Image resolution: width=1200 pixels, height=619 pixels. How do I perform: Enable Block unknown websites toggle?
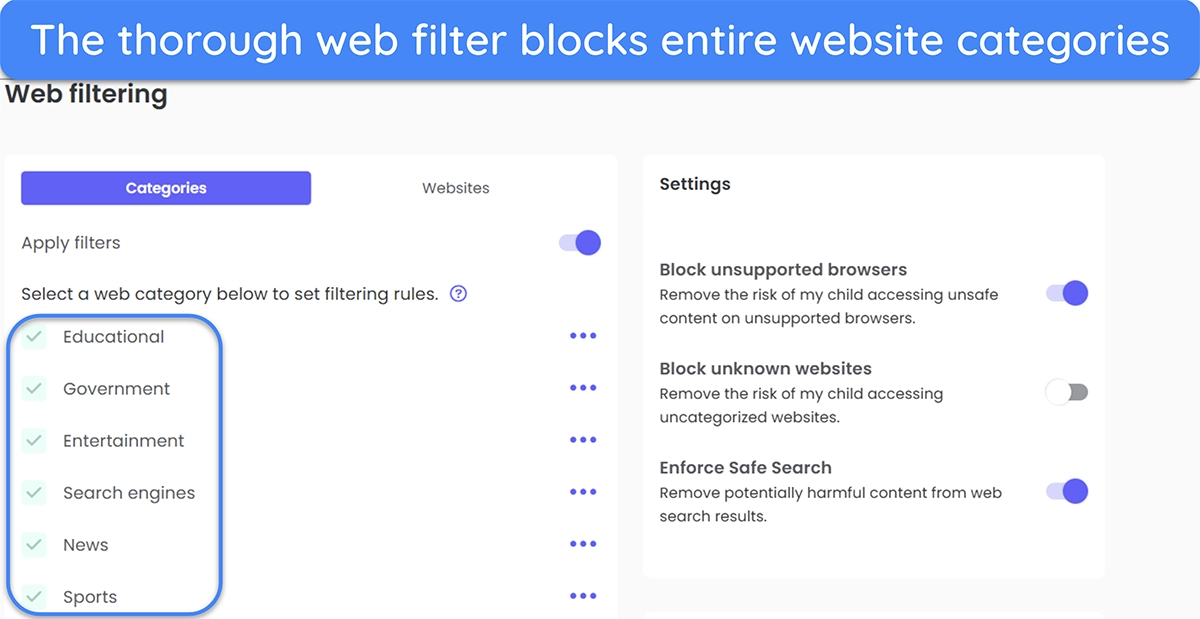click(x=1067, y=392)
